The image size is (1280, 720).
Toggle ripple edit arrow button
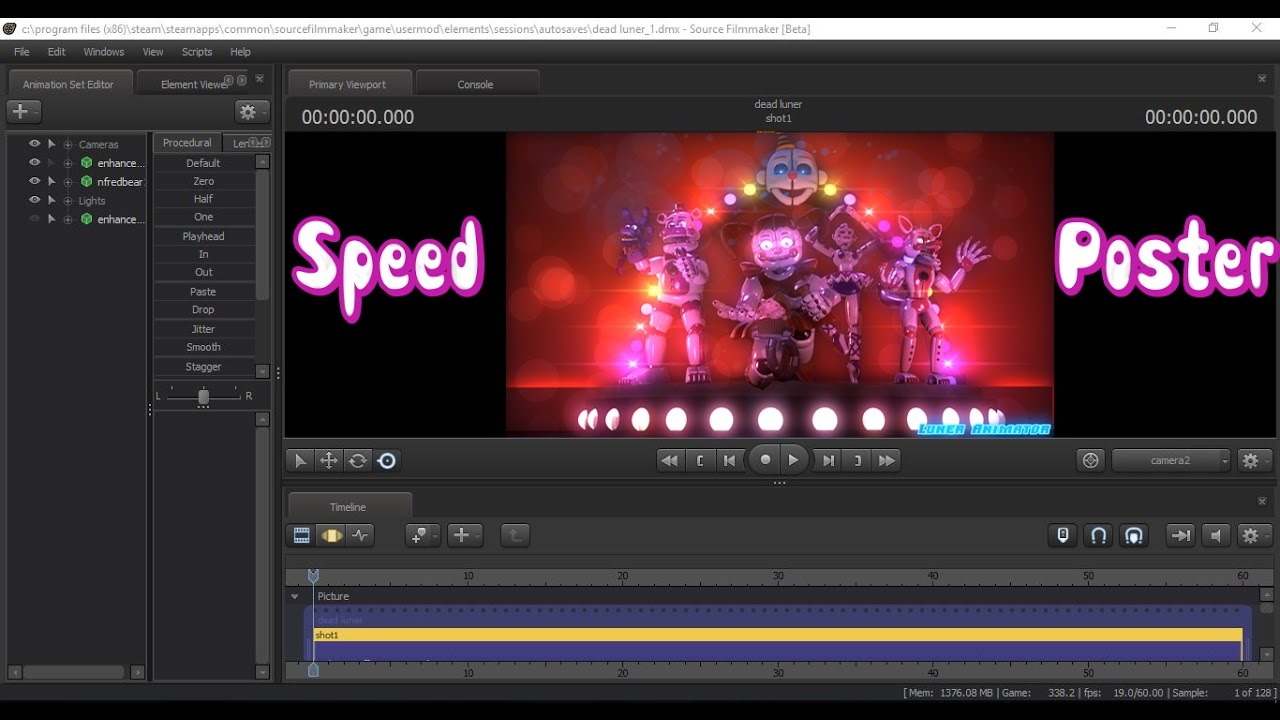[x=1181, y=536]
